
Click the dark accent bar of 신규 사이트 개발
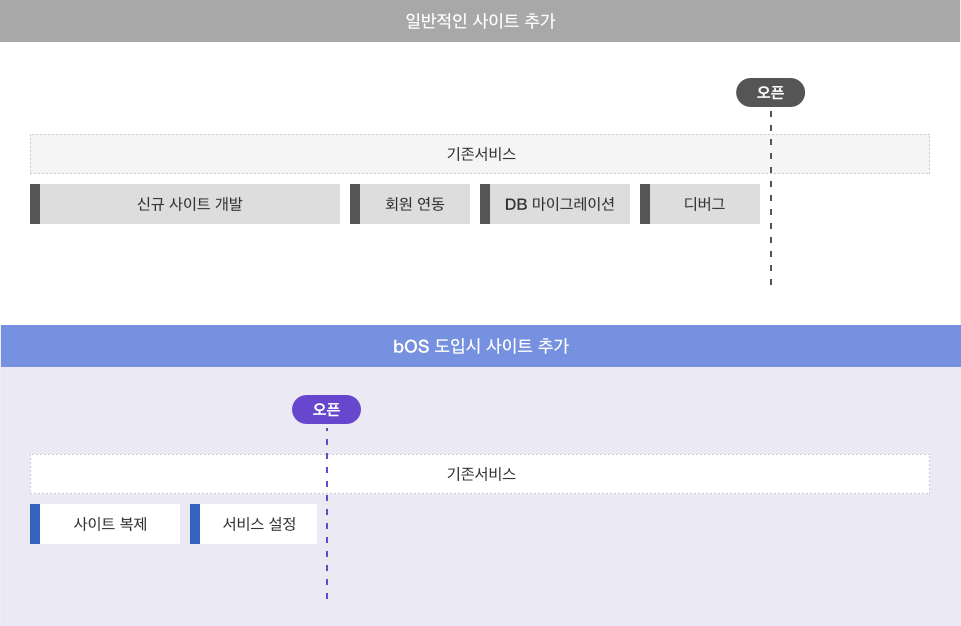tap(35, 204)
